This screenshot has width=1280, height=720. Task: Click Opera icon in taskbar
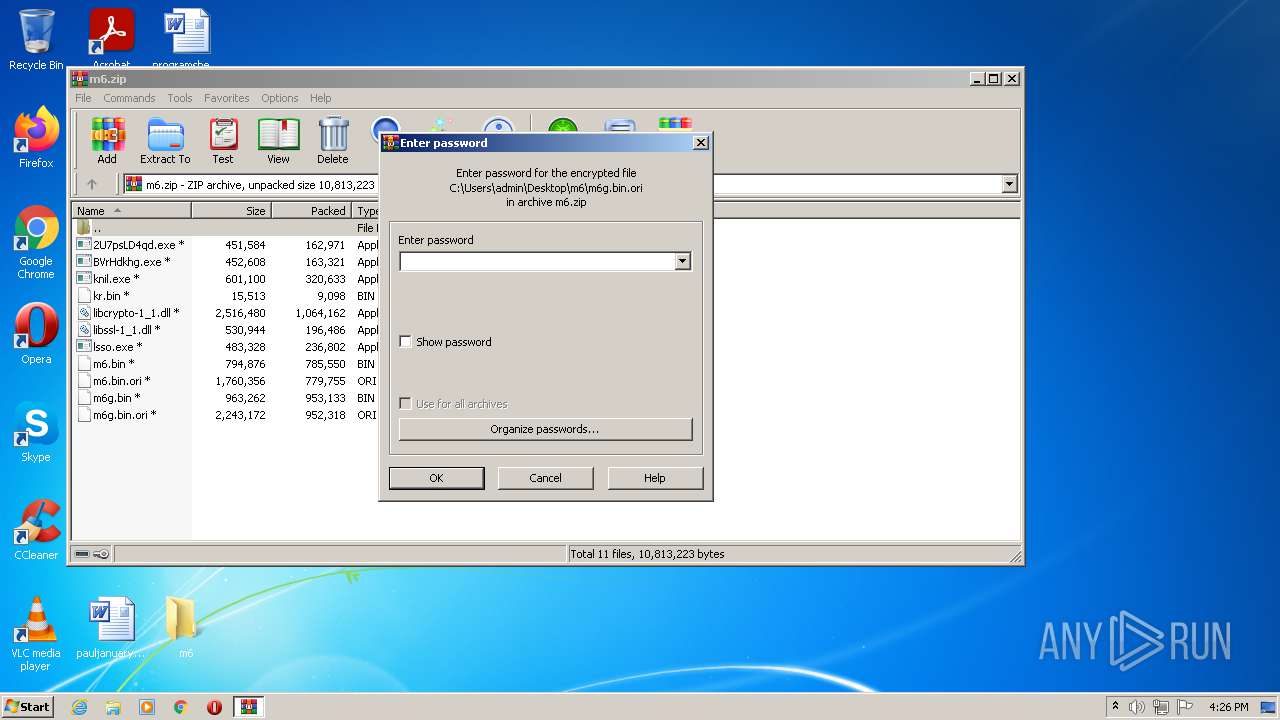point(214,707)
